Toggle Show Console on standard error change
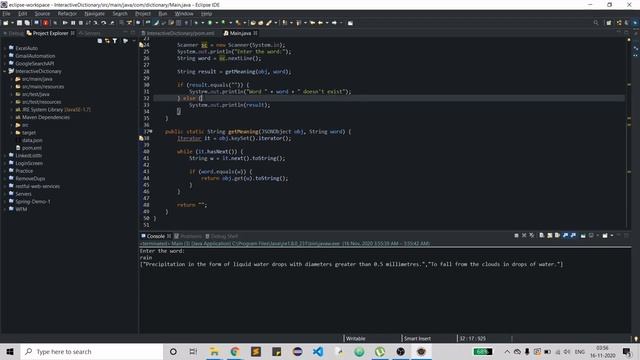This screenshot has height=360, width=640. tap(573, 236)
